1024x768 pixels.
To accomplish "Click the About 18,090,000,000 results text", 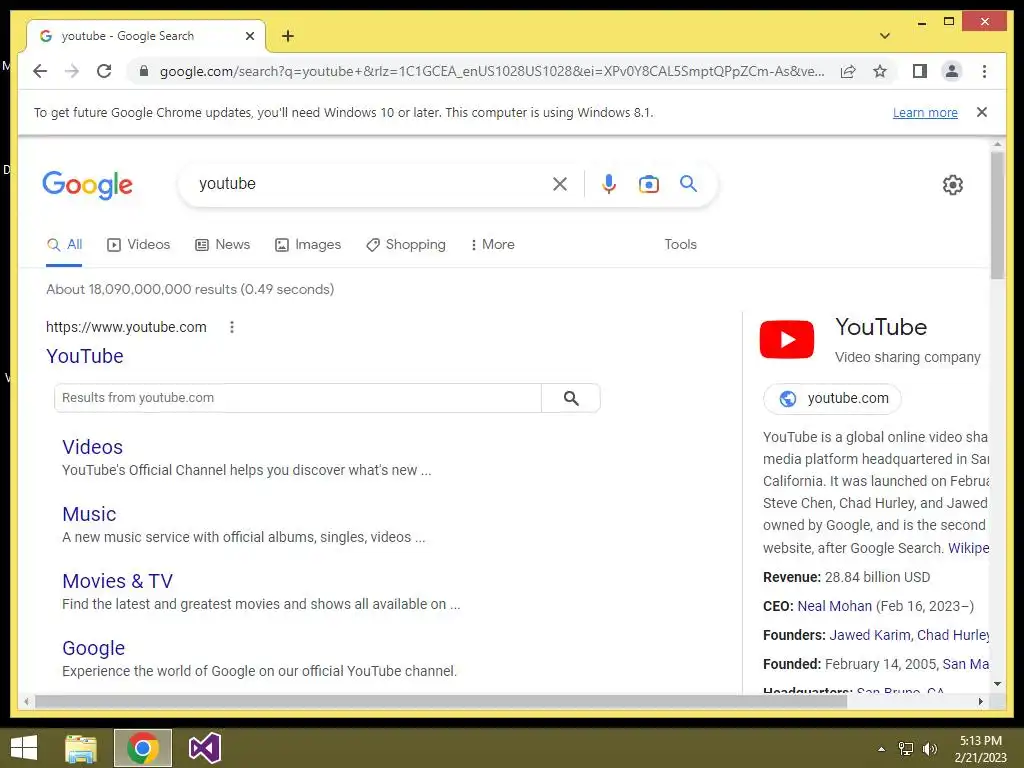I will coord(190,289).
